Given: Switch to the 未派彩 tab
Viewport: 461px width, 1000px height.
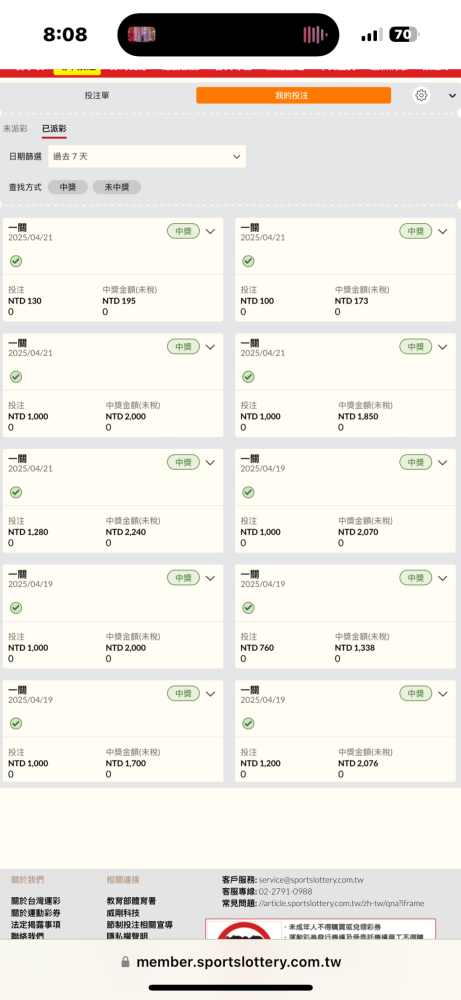Looking at the screenshot, I should coord(15,129).
